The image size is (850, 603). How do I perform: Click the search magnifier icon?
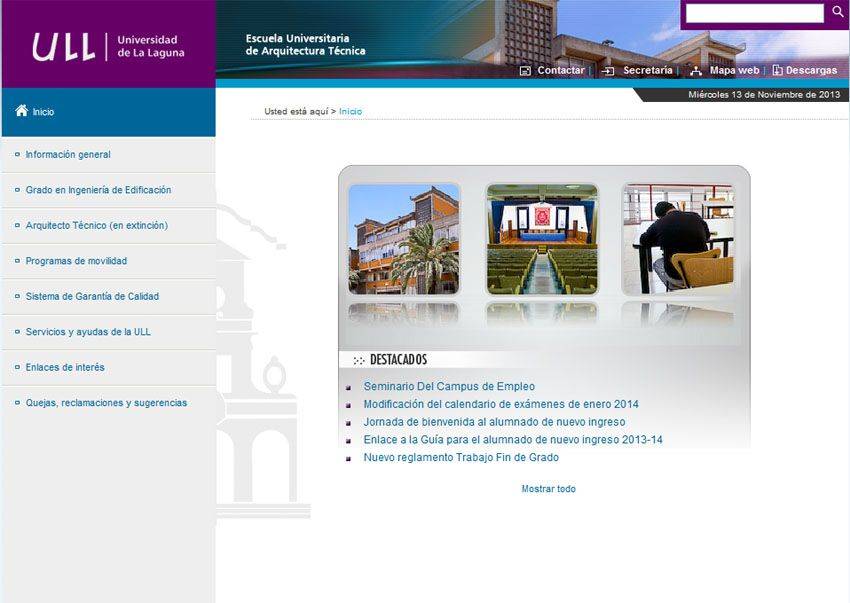click(838, 13)
